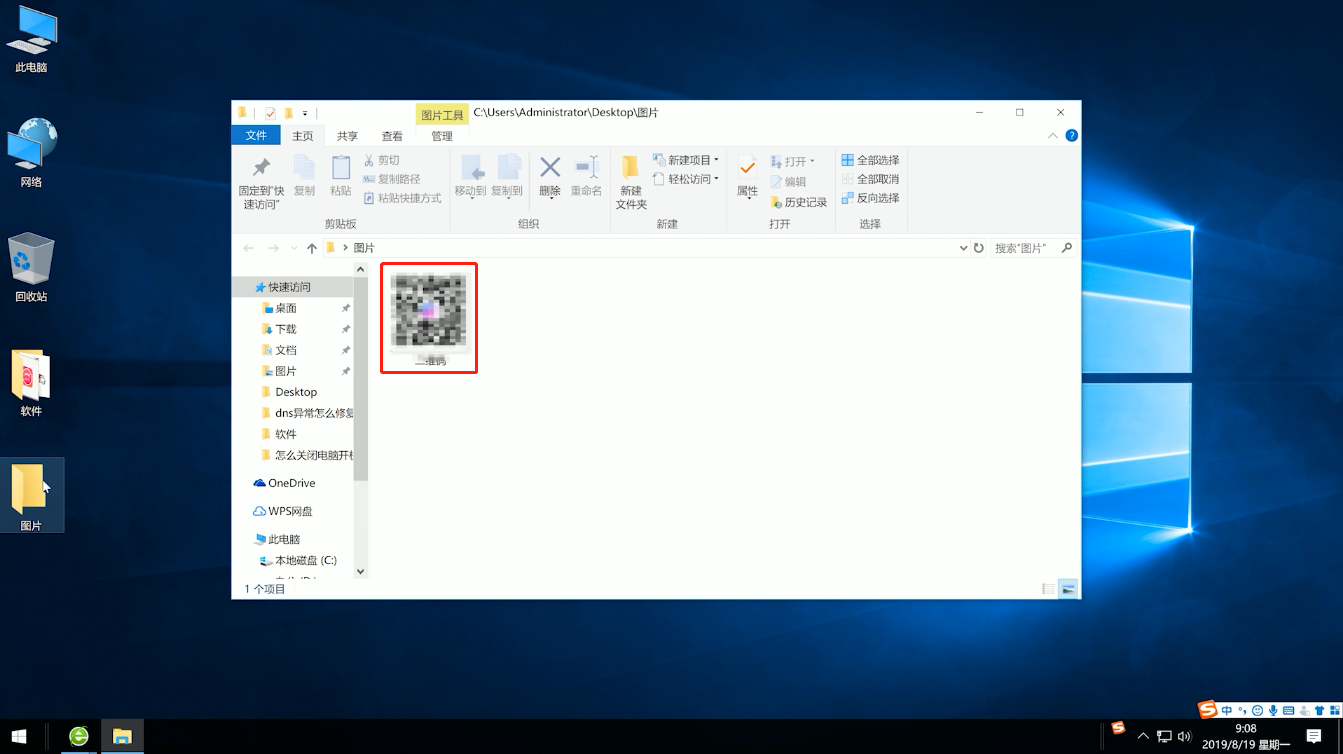Click the 搜索"图片" search box
The height and width of the screenshot is (754, 1343).
tap(1033, 248)
